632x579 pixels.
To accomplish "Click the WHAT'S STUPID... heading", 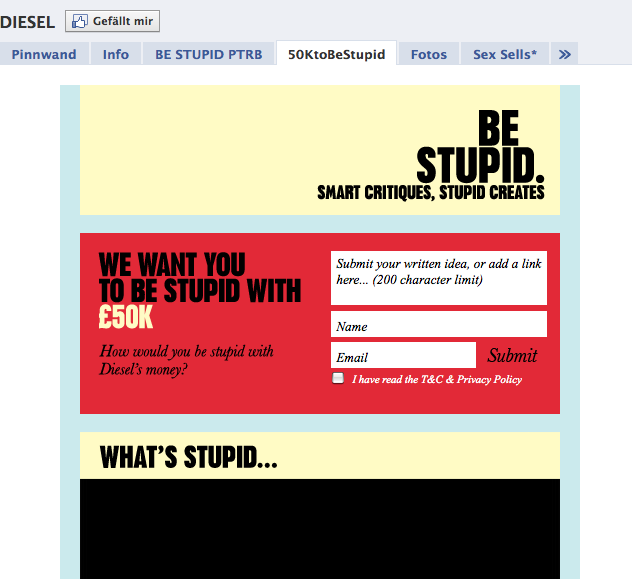I will click(188, 457).
